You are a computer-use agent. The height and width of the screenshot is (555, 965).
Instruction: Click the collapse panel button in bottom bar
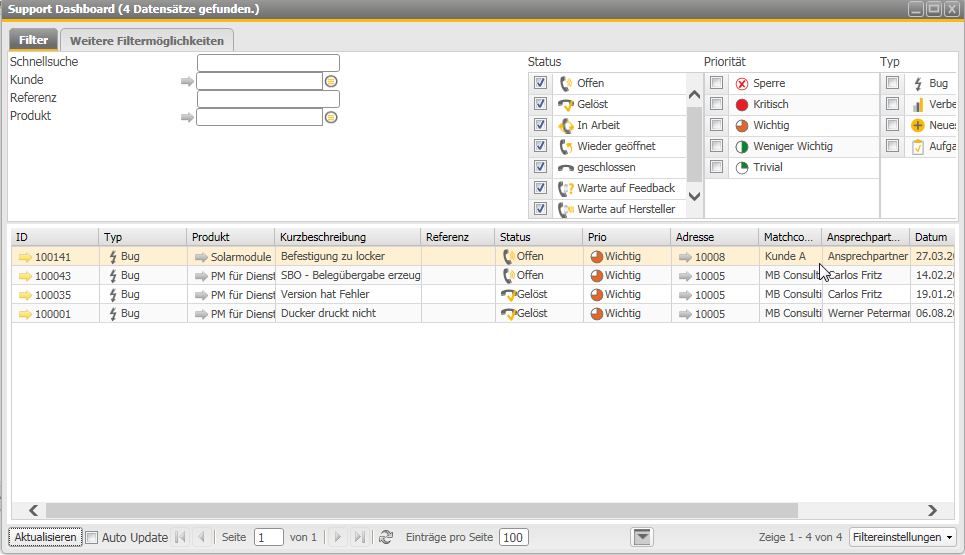pos(642,538)
